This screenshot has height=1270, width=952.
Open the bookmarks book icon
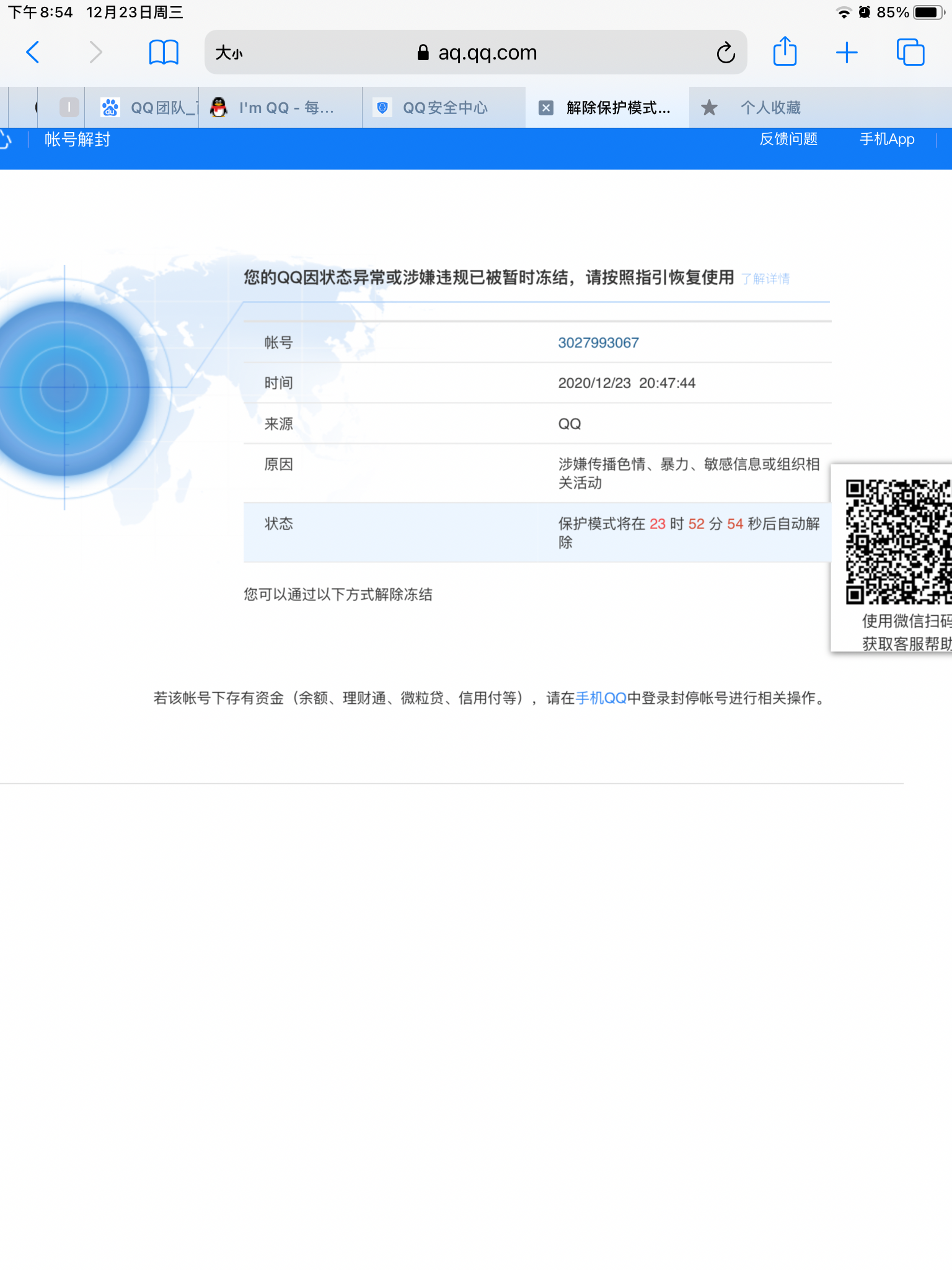pyautogui.click(x=164, y=53)
